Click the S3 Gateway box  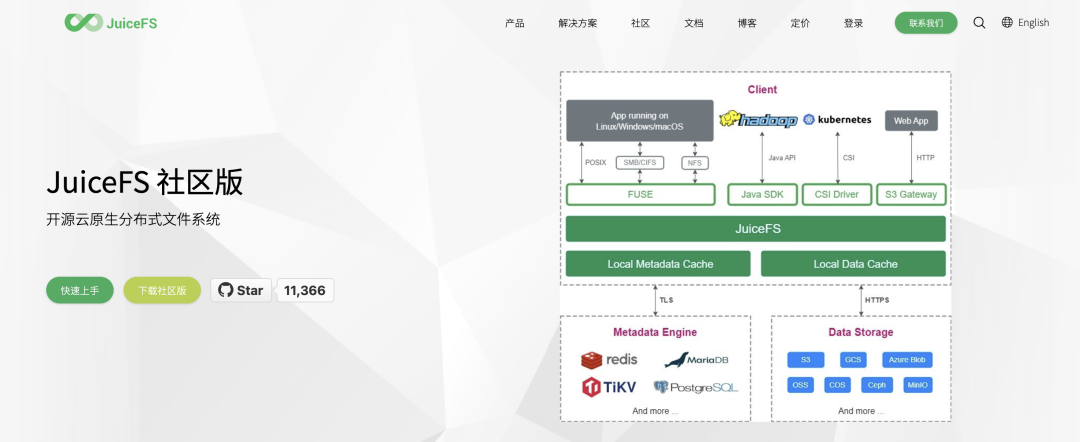pos(911,194)
